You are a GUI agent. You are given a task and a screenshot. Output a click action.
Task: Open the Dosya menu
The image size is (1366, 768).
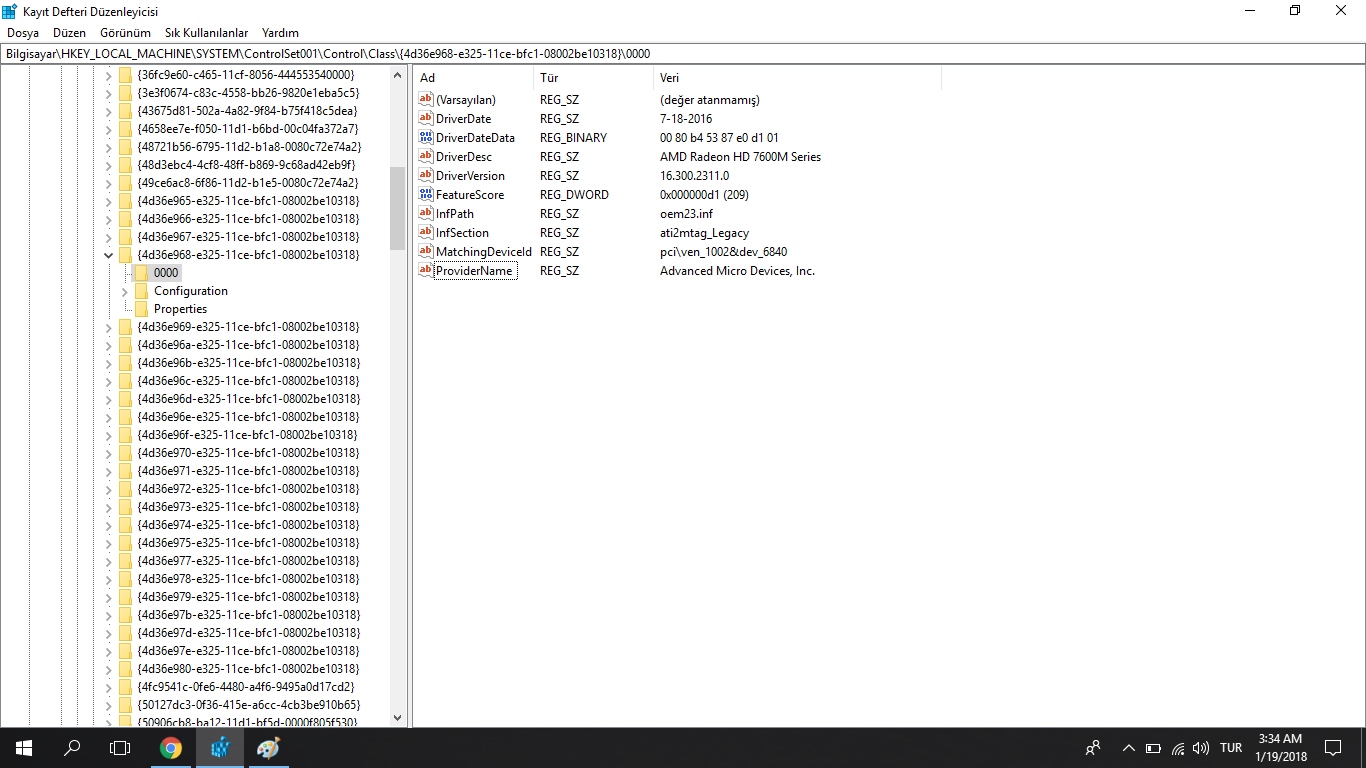23,33
